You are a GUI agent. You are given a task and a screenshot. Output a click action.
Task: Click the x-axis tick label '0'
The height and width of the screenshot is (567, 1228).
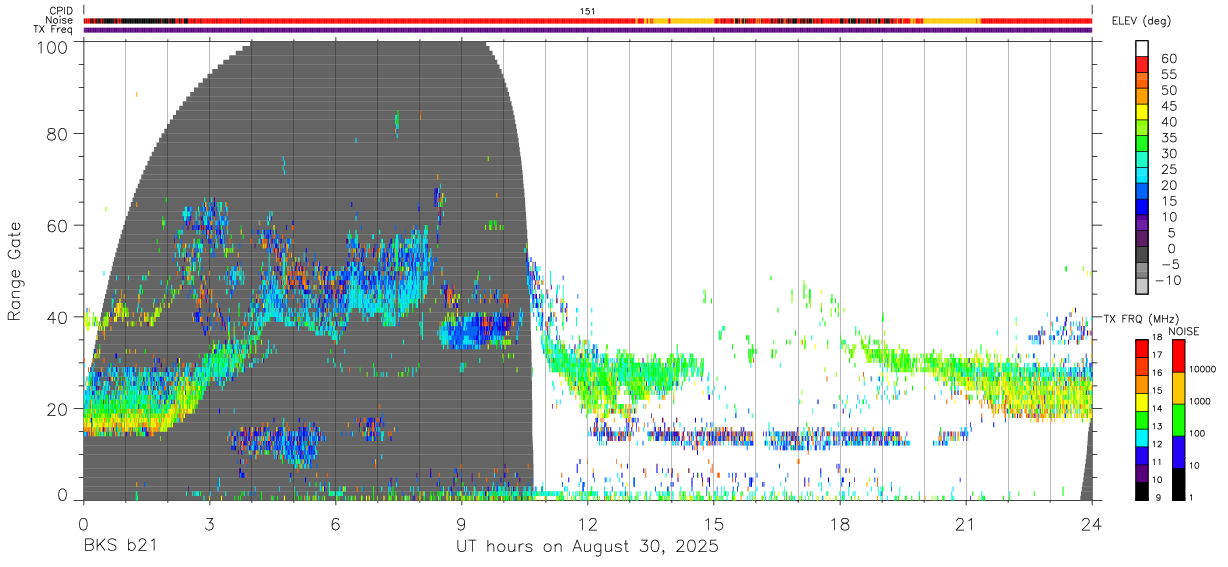(83, 524)
